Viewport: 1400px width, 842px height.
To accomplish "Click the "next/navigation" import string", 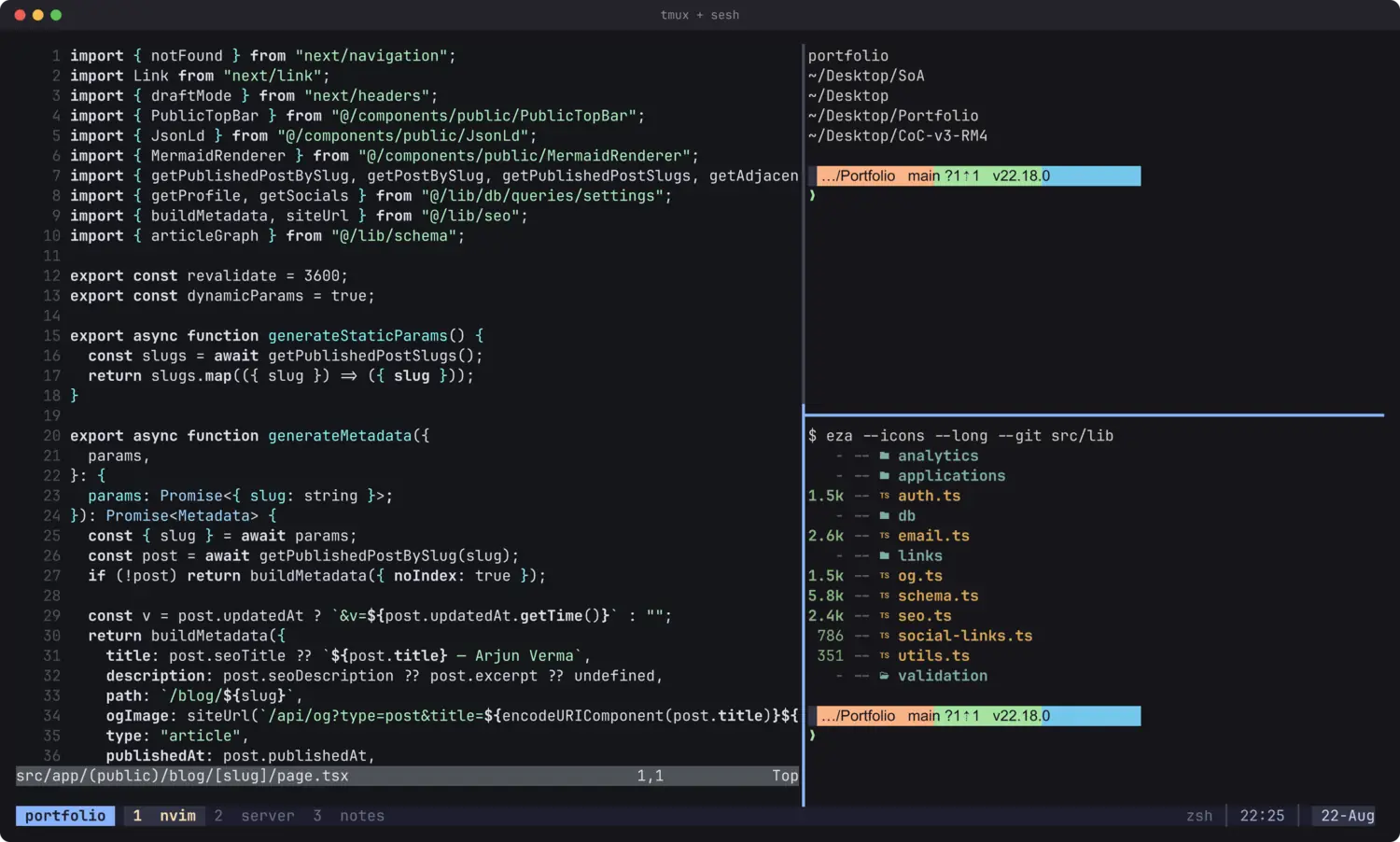I will click(371, 56).
